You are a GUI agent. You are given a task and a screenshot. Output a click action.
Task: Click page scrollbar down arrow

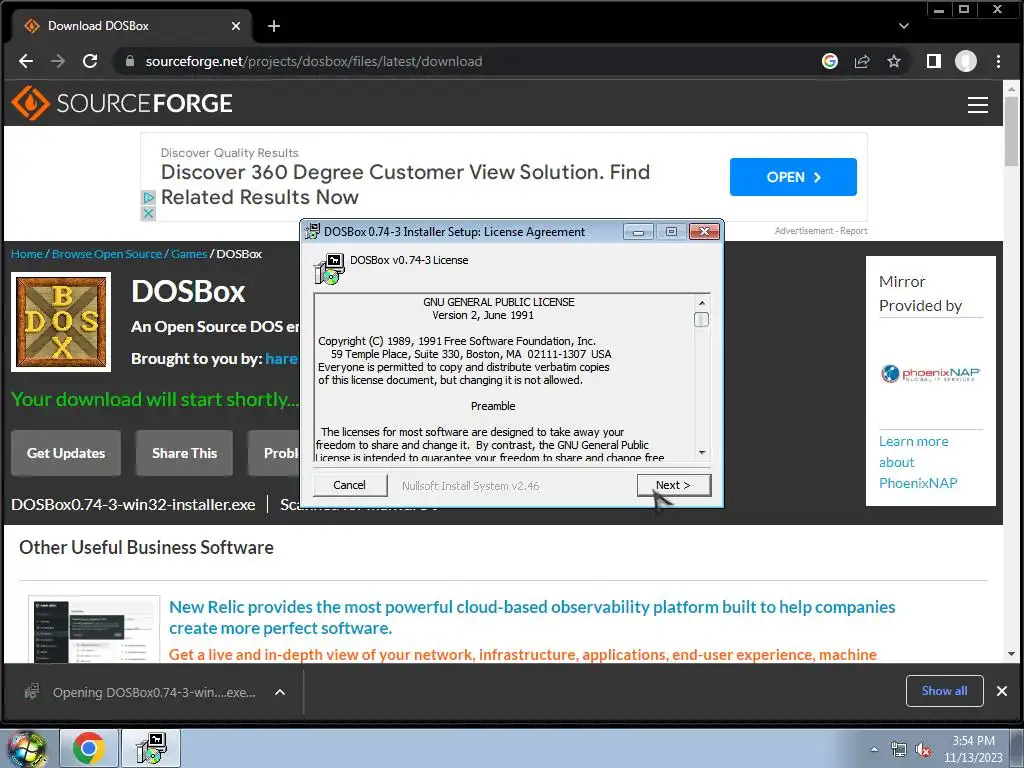pyautogui.click(x=1012, y=654)
